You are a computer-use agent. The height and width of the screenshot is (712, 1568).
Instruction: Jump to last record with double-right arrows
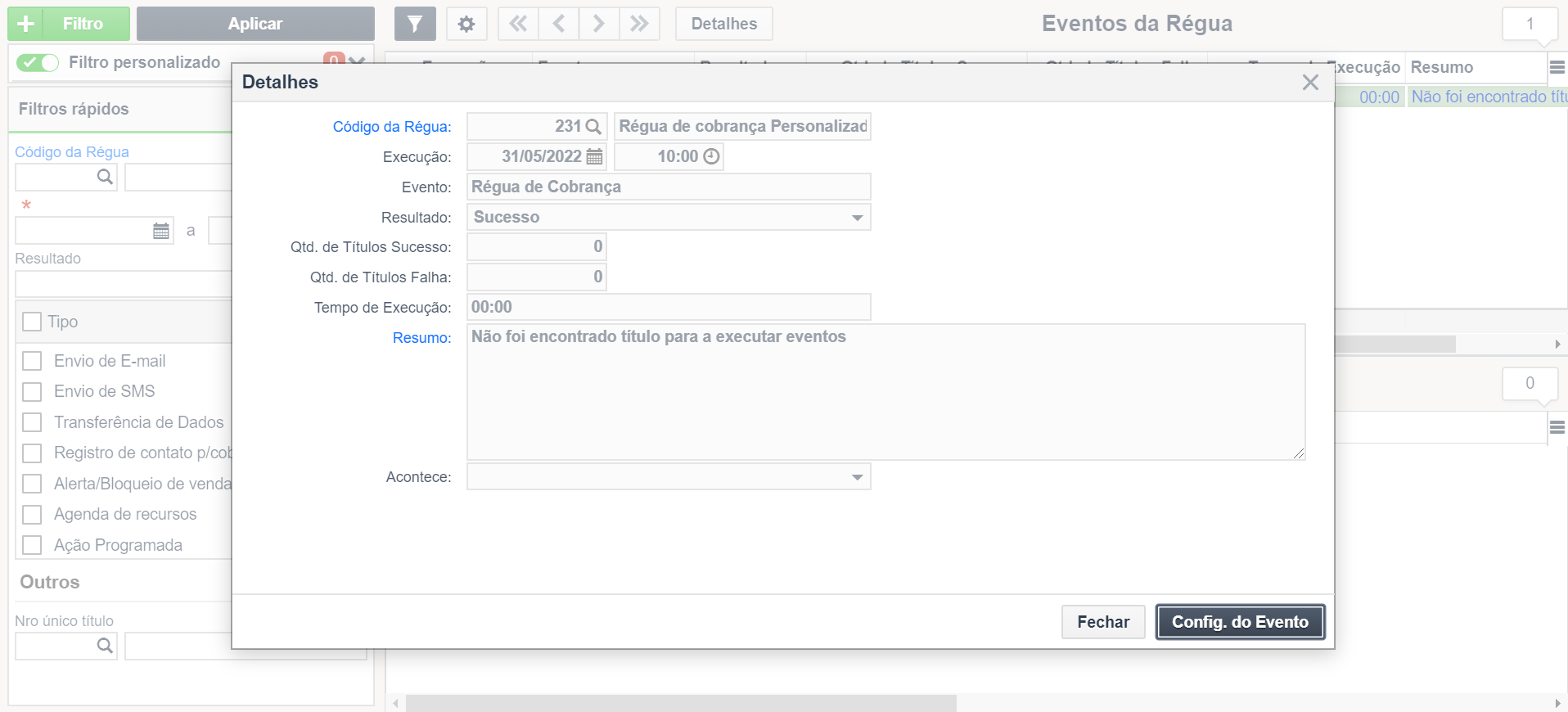639,24
